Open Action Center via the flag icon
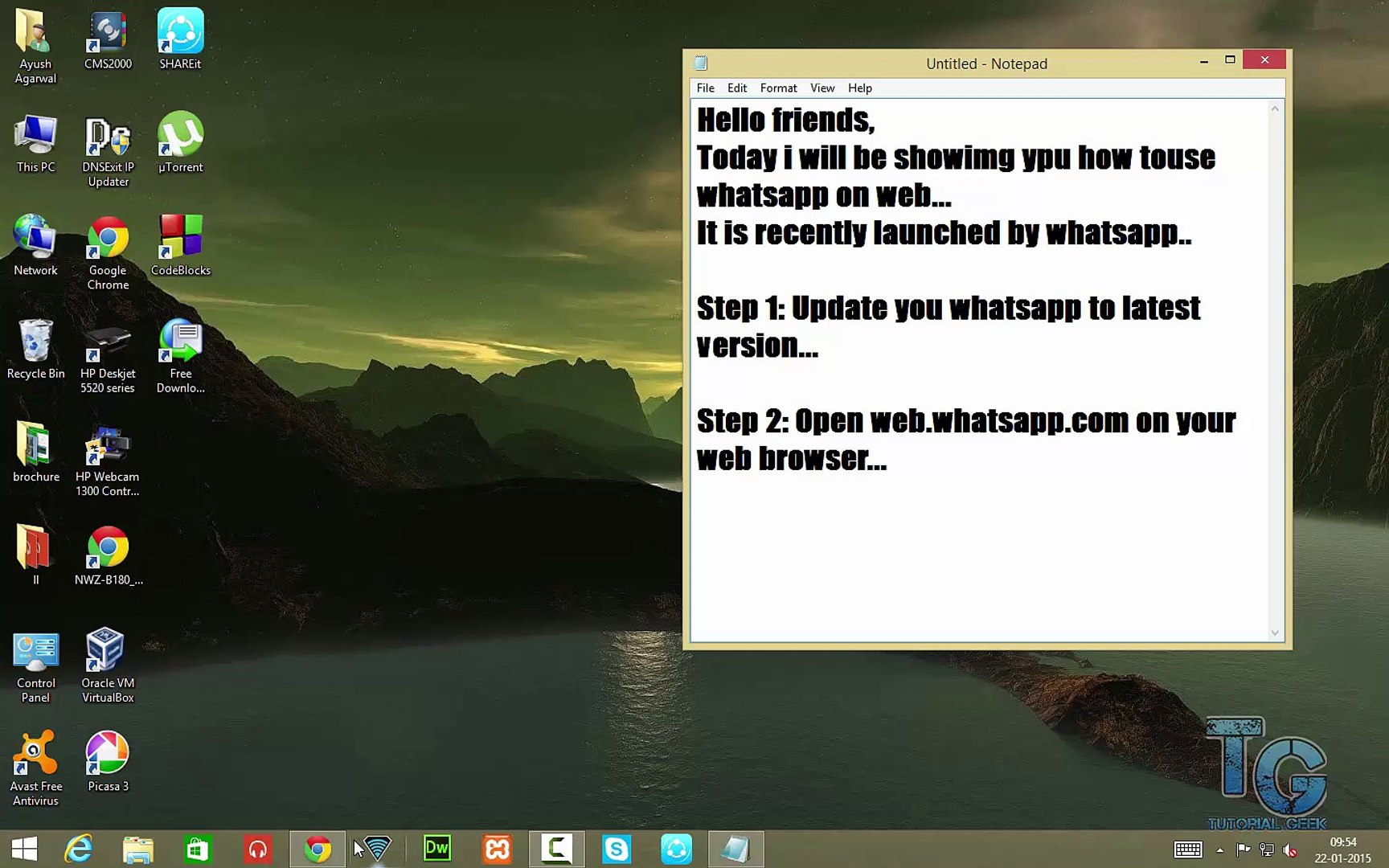Screen dimensions: 1389x868 pos(1243,850)
